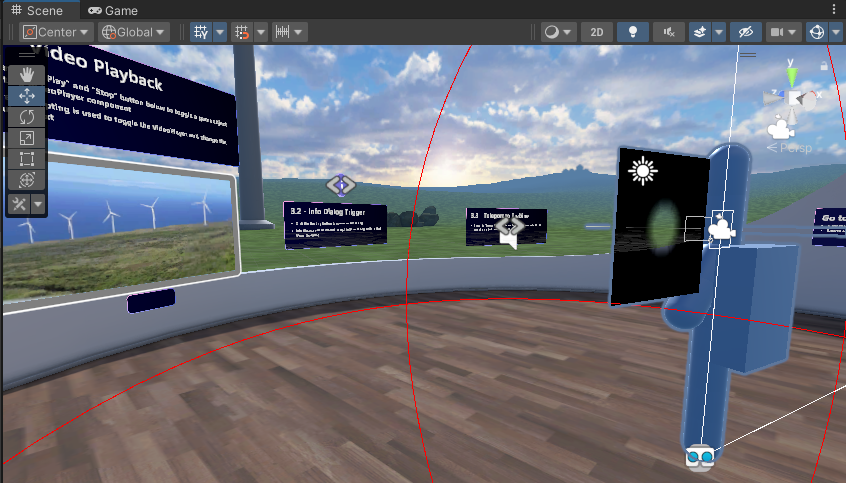Select camera gizmo beneath orientation gizmo
Image resolution: width=846 pixels, height=483 pixels.
[781, 128]
